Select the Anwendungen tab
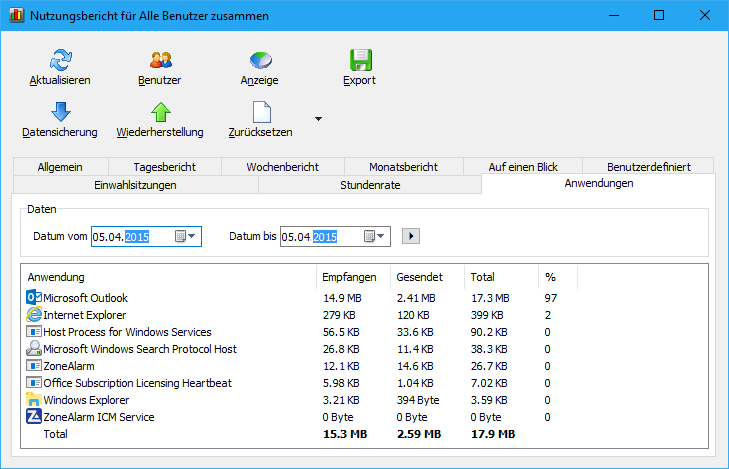Image resolution: width=729 pixels, height=469 pixels. pos(599,183)
